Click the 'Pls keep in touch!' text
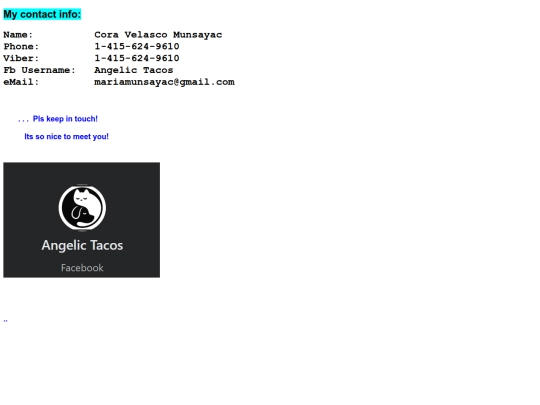This screenshot has height=405, width=540. (65, 119)
